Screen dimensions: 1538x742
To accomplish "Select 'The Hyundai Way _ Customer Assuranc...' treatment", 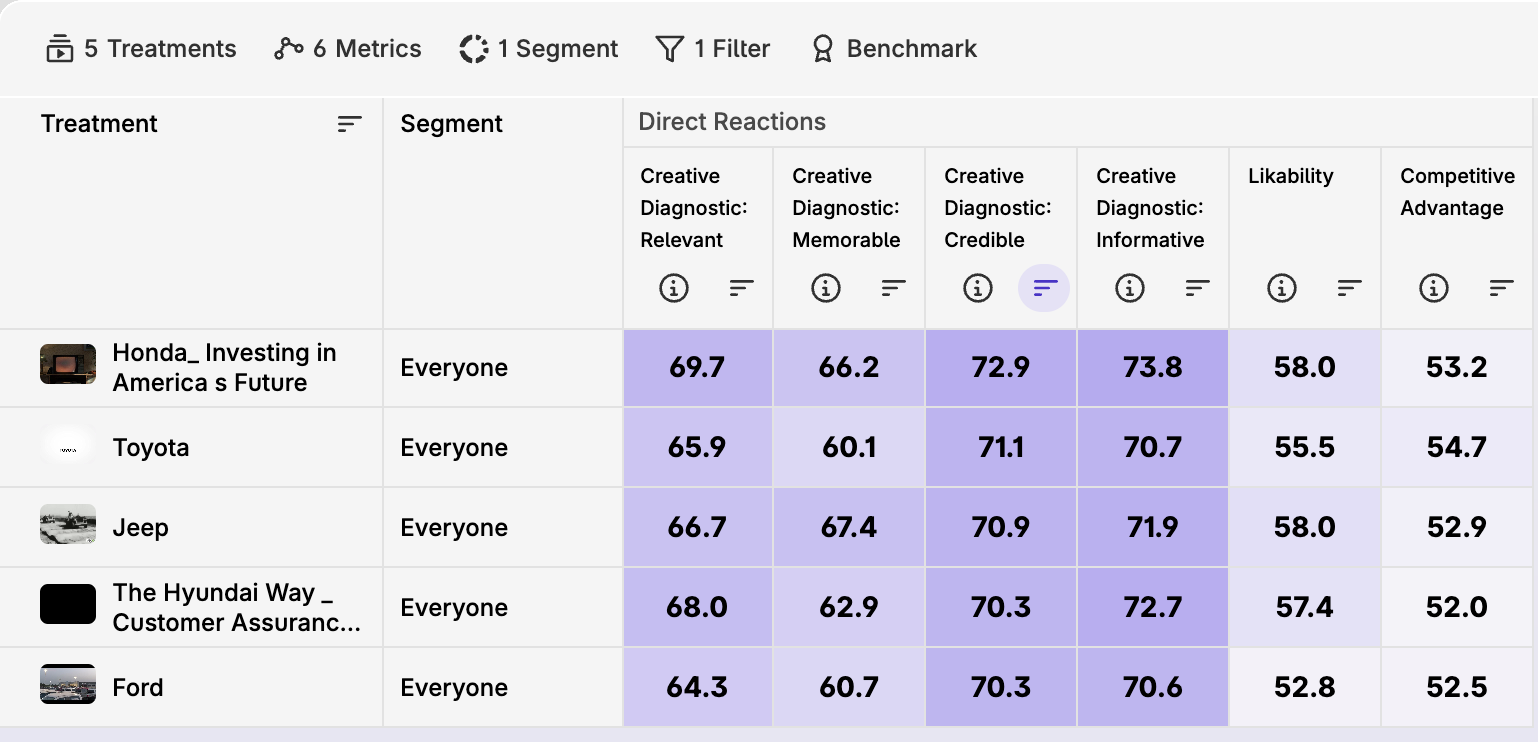I will (x=236, y=608).
